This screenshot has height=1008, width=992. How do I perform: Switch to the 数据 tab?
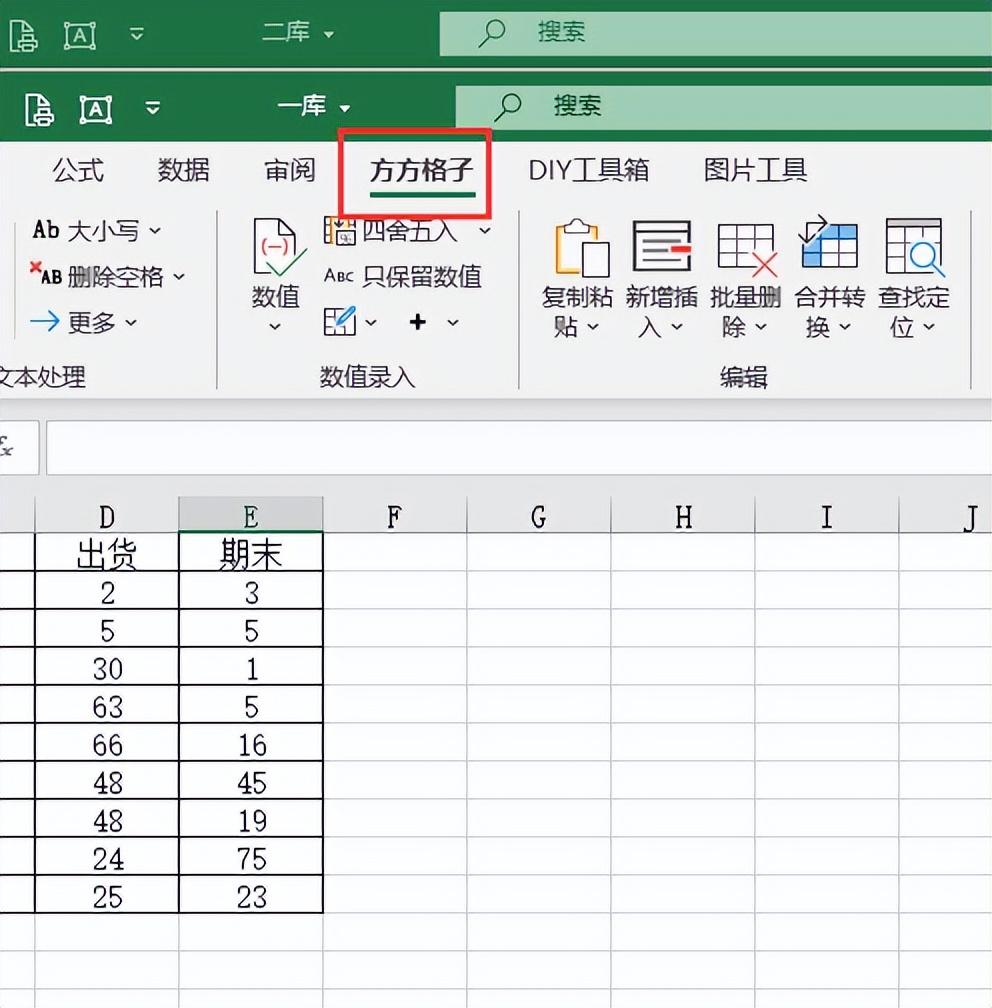pyautogui.click(x=183, y=171)
